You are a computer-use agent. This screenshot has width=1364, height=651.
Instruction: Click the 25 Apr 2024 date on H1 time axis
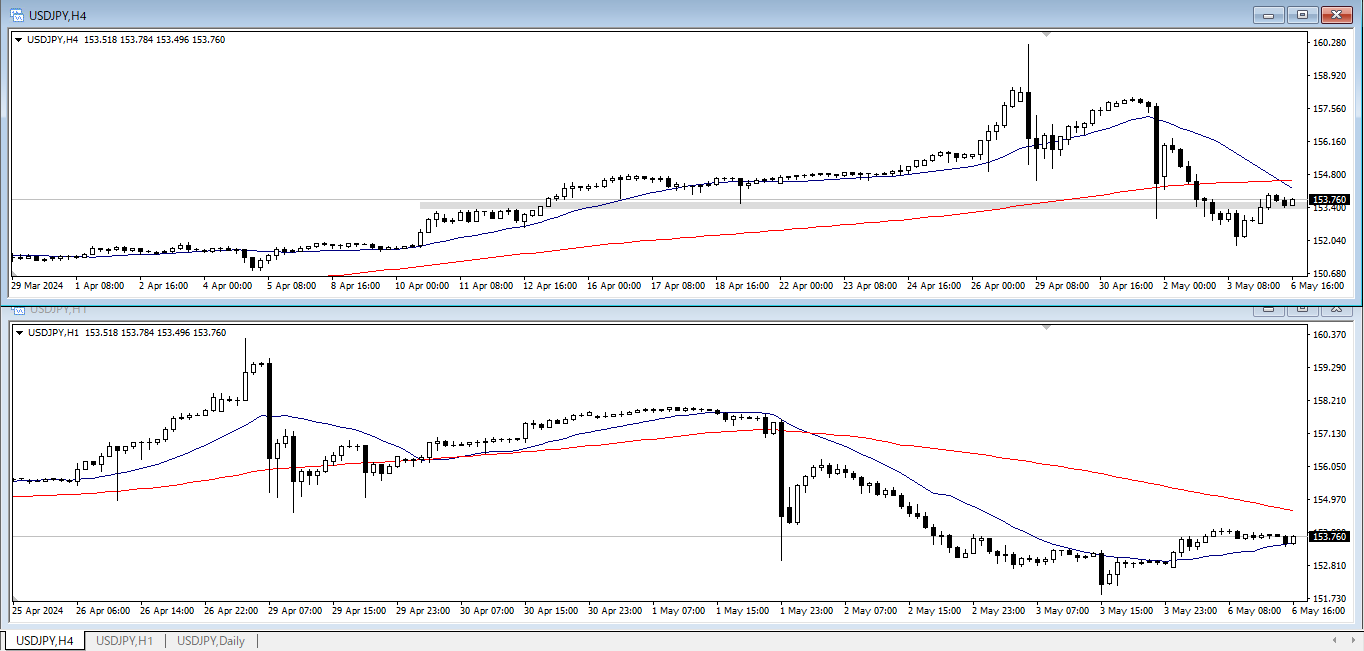tap(37, 610)
